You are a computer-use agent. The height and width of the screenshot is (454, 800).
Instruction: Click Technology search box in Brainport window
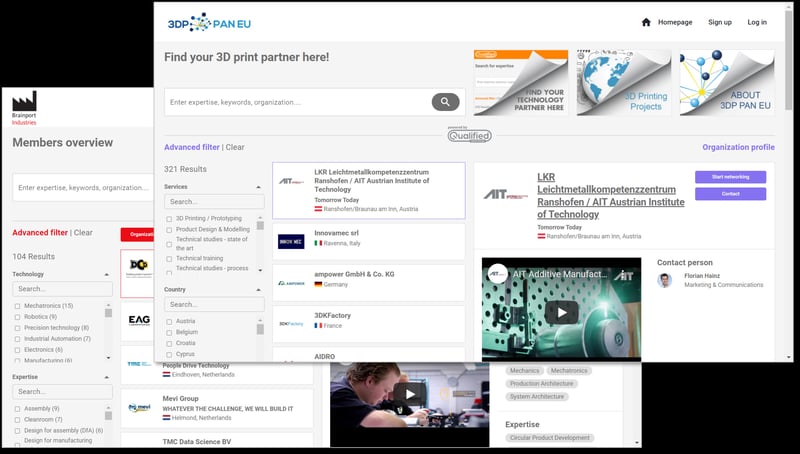pyautogui.click(x=62, y=289)
